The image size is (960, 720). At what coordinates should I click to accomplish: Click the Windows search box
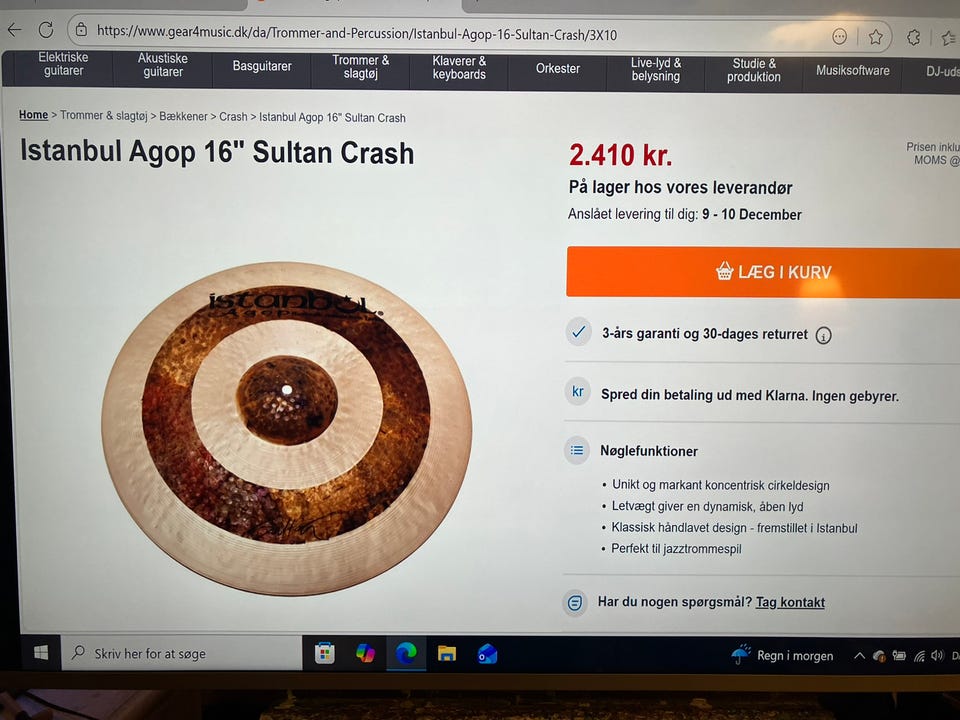pyautogui.click(x=182, y=653)
